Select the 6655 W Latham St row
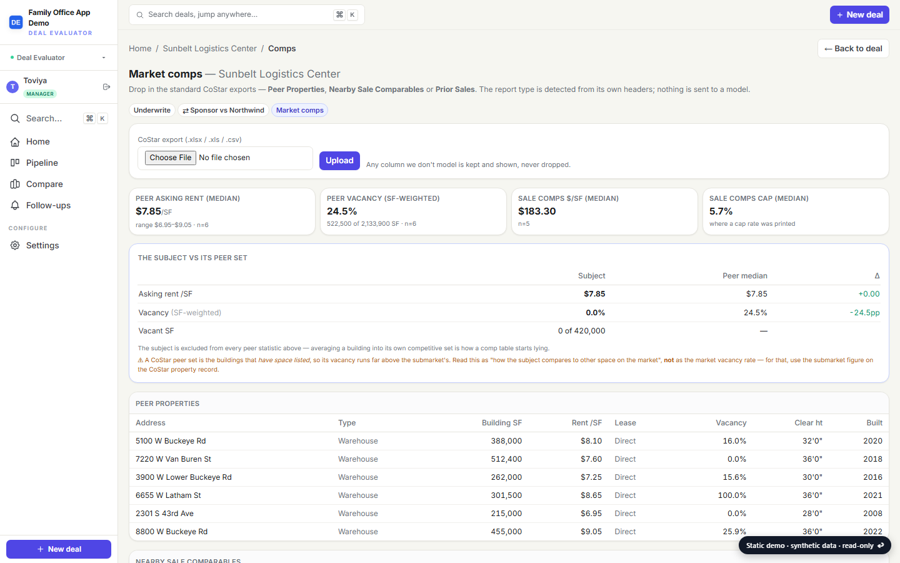Viewport: 900px width, 563px height. [x=509, y=495]
